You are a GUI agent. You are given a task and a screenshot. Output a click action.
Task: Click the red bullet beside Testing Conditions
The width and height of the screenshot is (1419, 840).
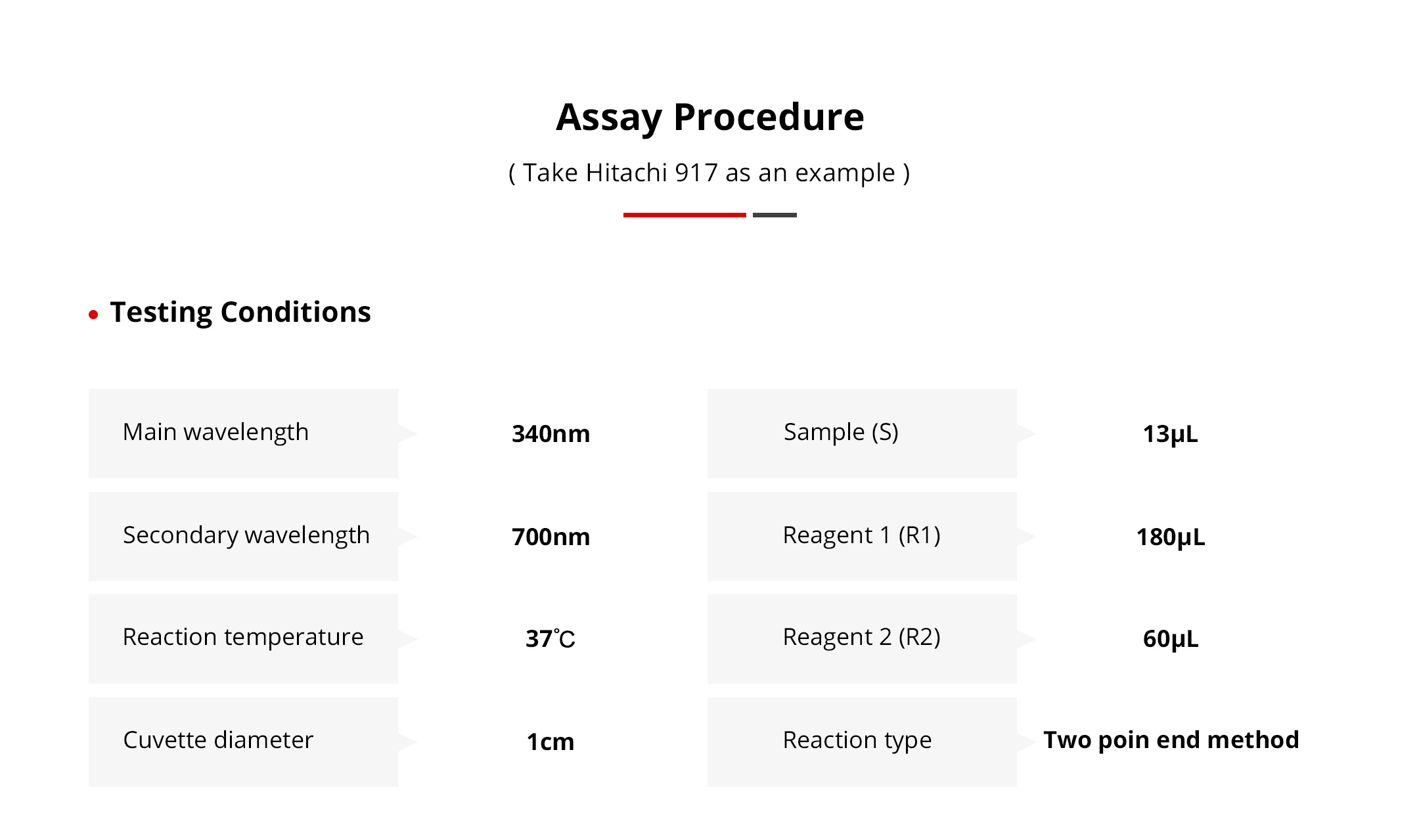93,315
